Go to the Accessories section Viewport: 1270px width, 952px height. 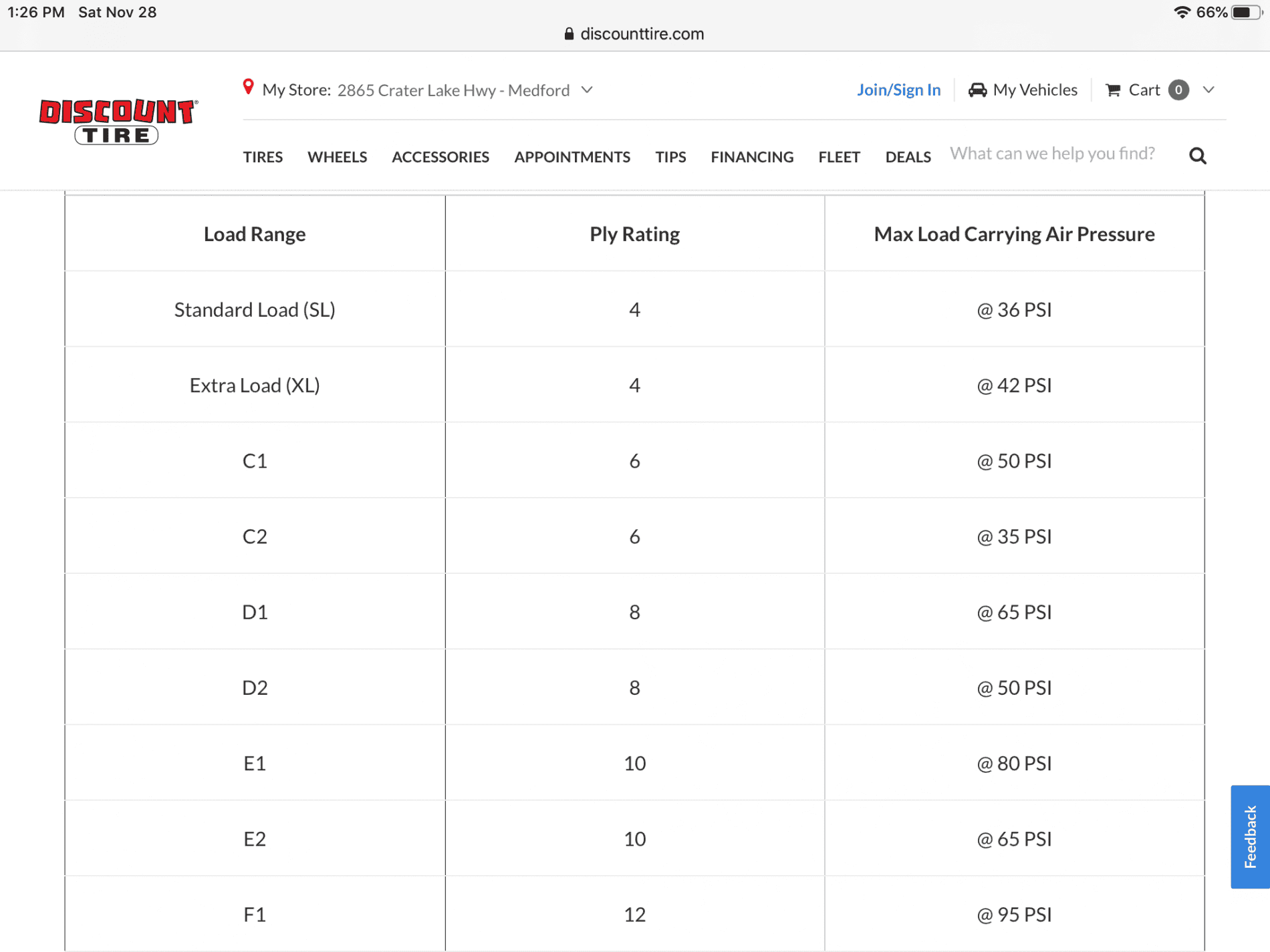coord(440,157)
